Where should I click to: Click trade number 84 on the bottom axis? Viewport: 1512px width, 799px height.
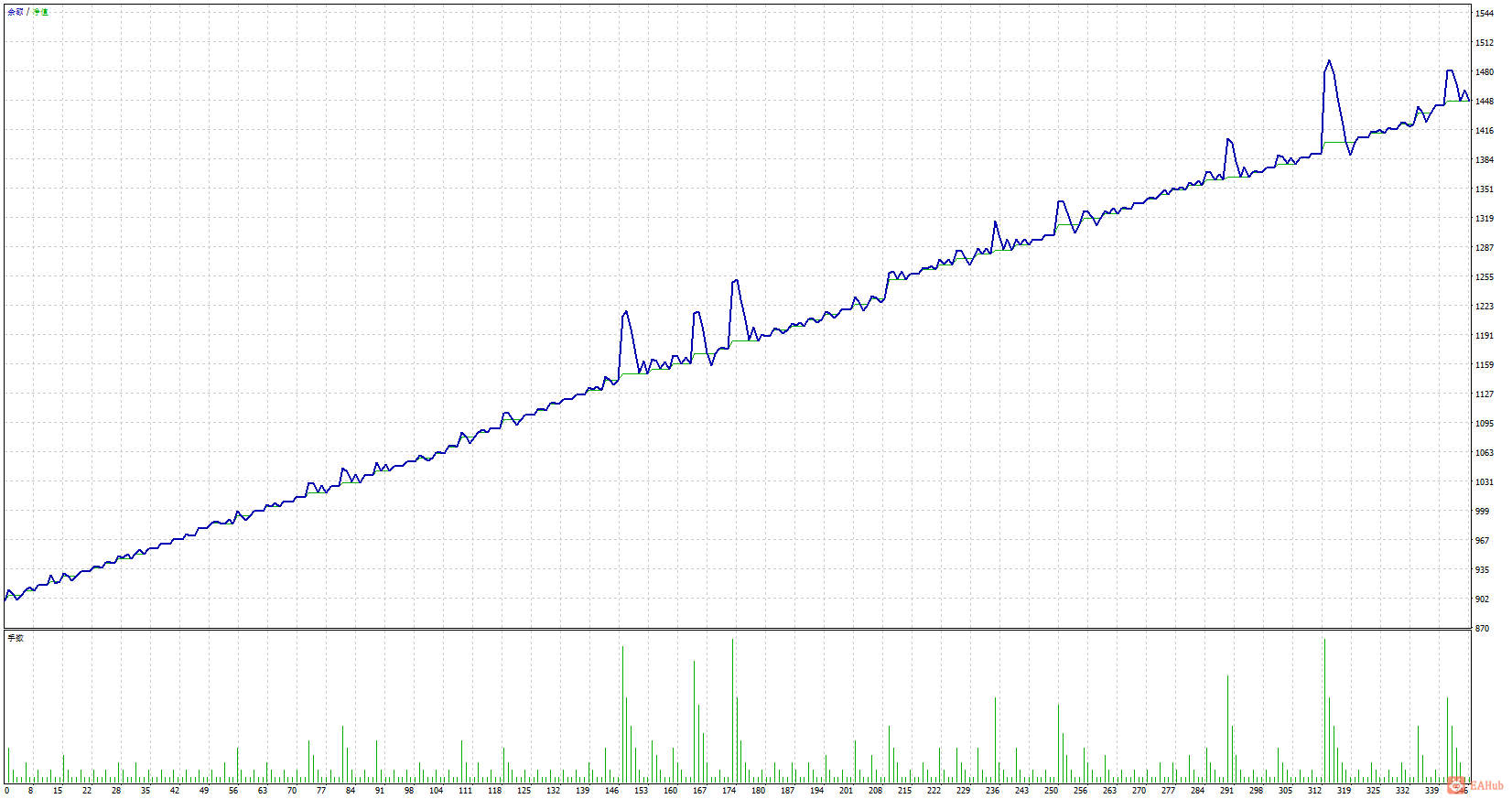tap(351, 791)
